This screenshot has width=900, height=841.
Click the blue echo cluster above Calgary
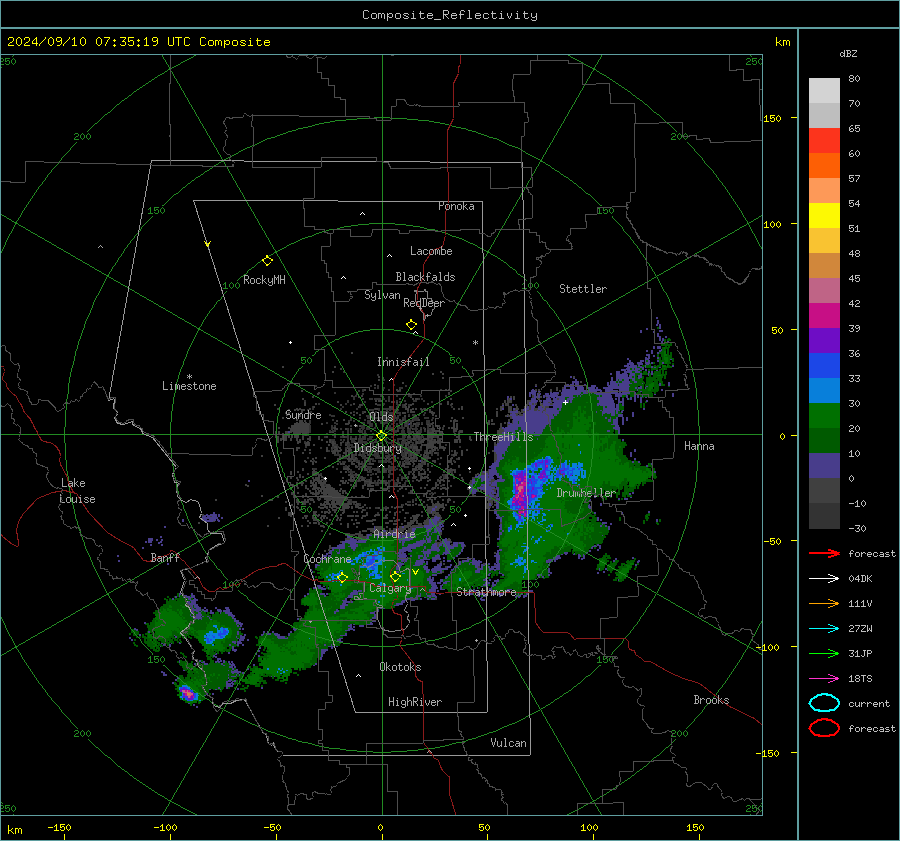point(371,559)
